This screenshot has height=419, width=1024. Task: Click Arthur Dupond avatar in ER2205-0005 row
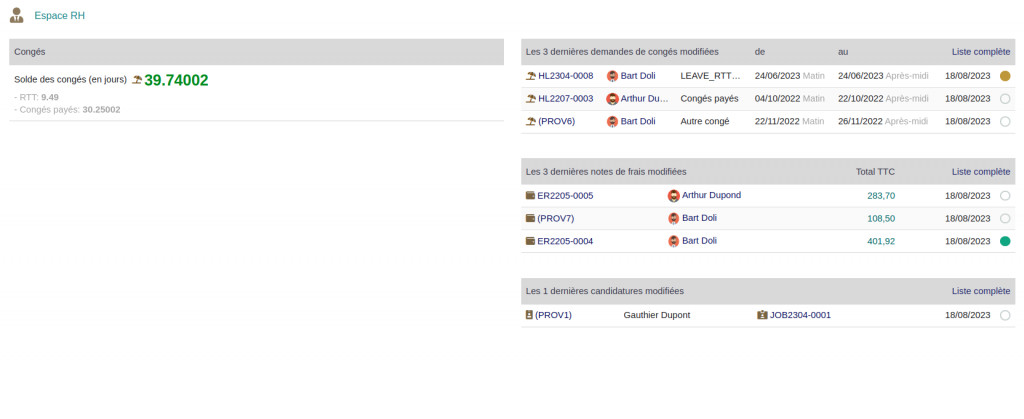coord(674,196)
